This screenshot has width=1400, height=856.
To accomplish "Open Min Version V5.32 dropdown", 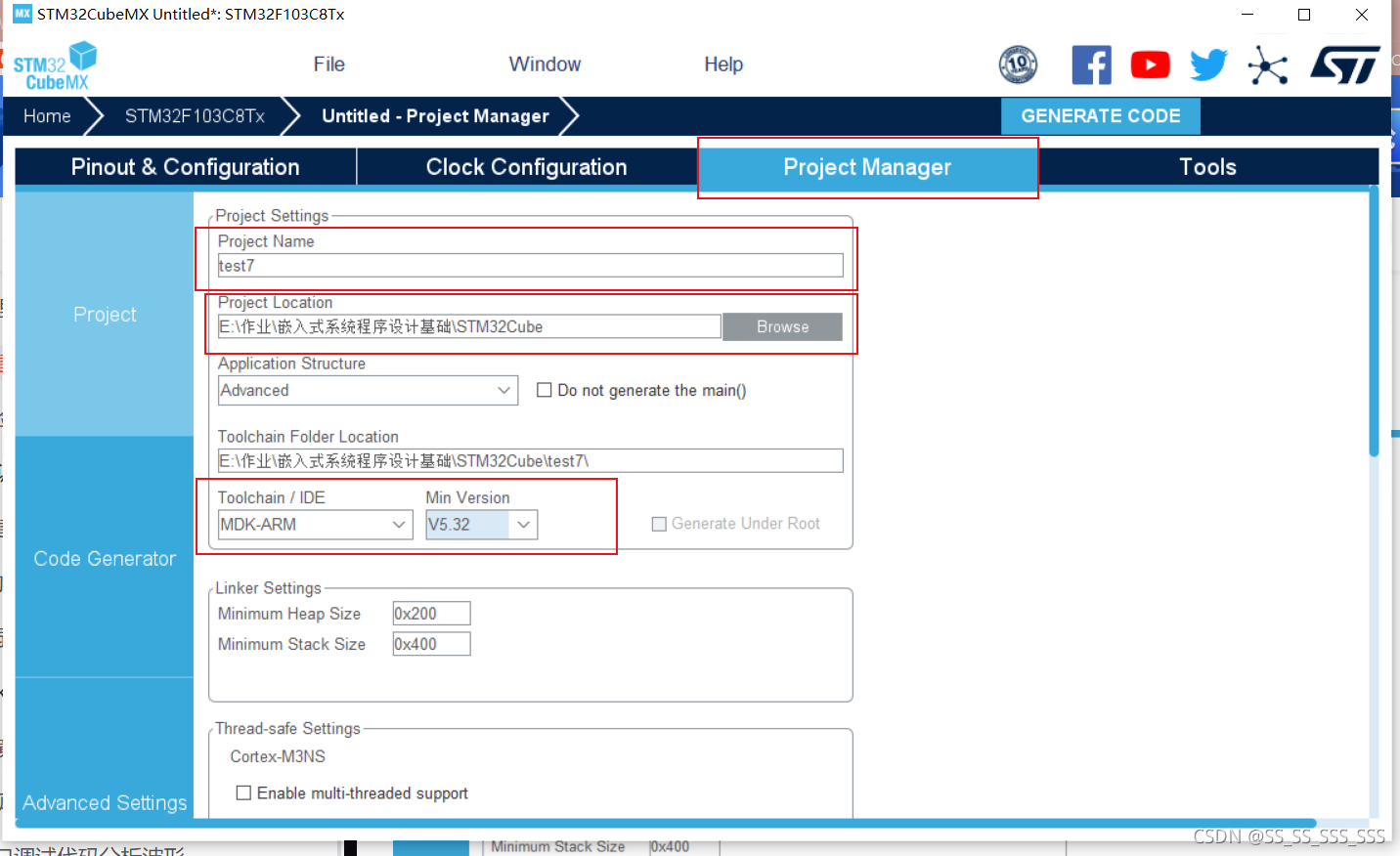I will (x=481, y=525).
